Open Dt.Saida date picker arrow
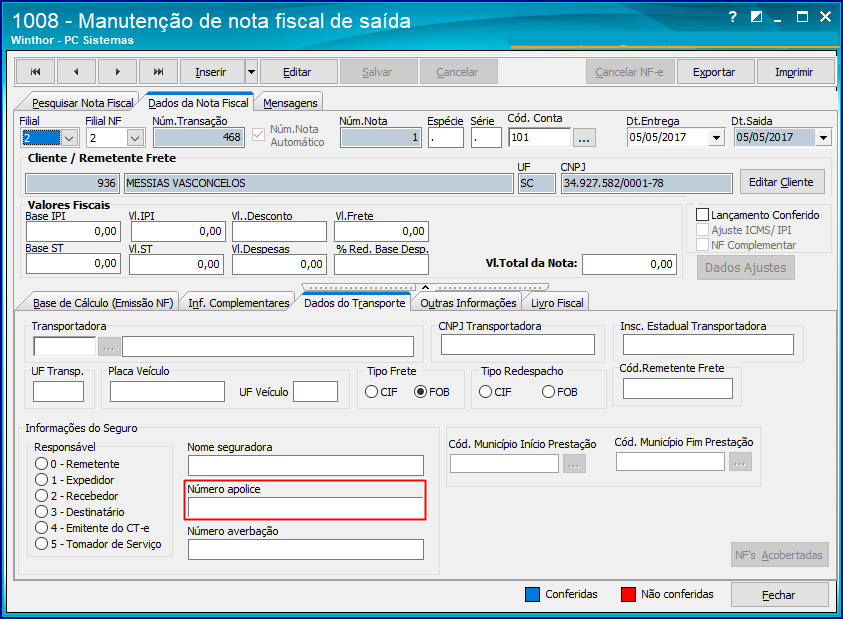The image size is (843, 619). (x=823, y=138)
